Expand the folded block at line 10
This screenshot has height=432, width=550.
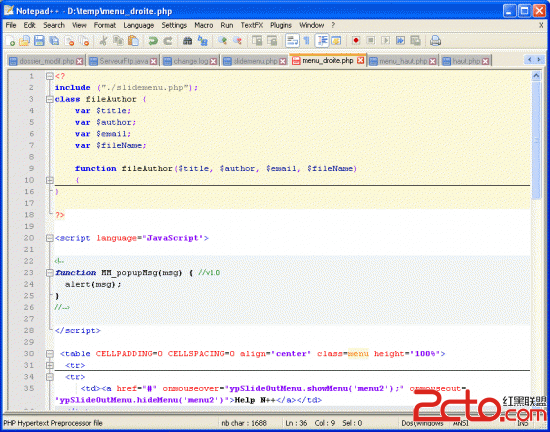(50, 180)
